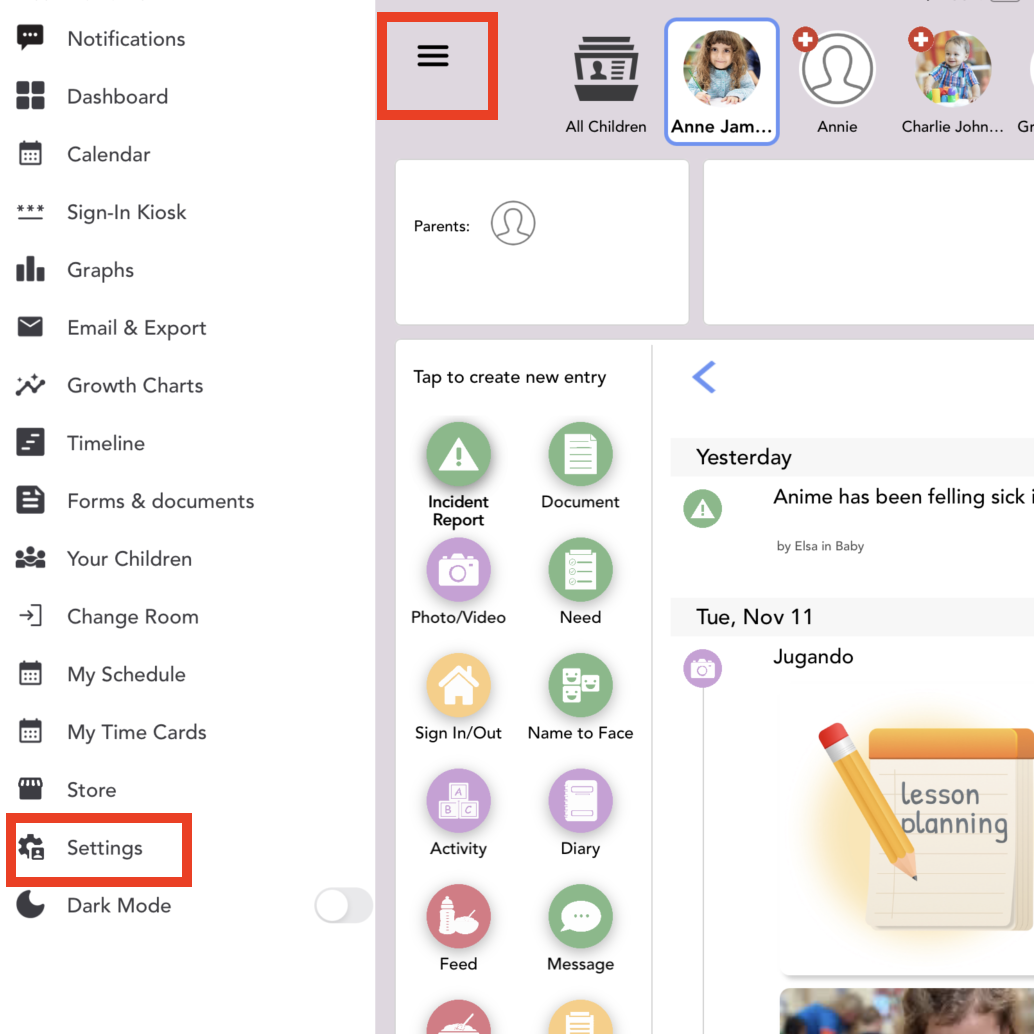Viewport: 1034px width, 1034px height.
Task: Open Dashboard in the side menu
Action: [117, 96]
